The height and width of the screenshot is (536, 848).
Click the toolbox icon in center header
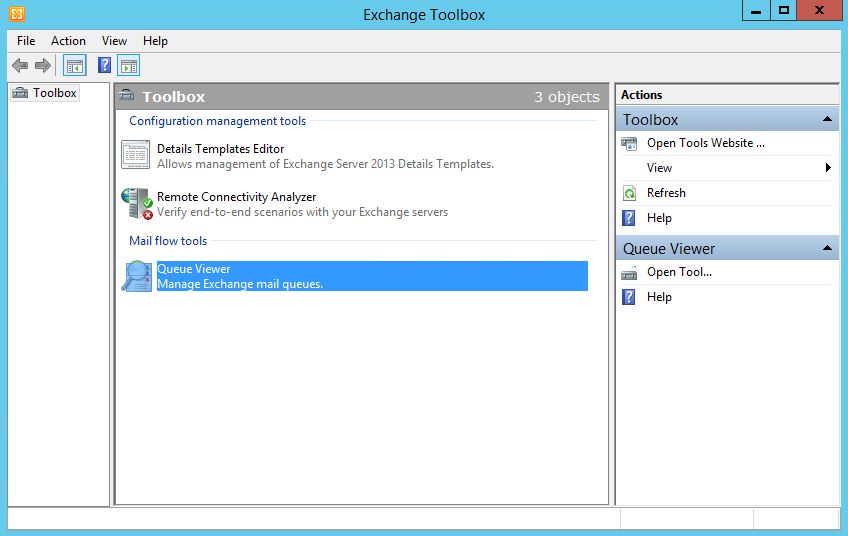(x=127, y=95)
